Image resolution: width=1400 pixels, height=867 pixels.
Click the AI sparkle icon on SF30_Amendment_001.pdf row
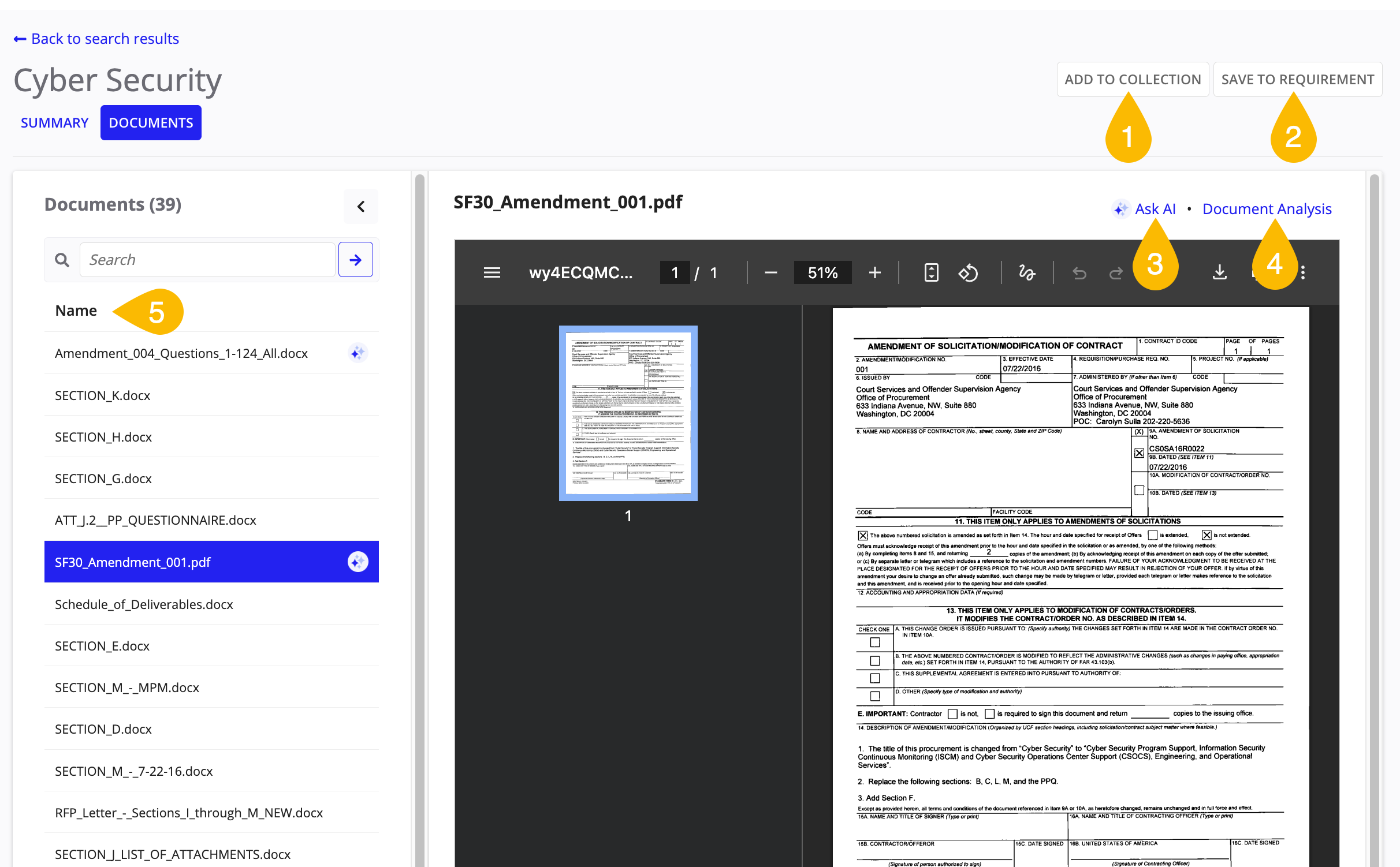358,562
